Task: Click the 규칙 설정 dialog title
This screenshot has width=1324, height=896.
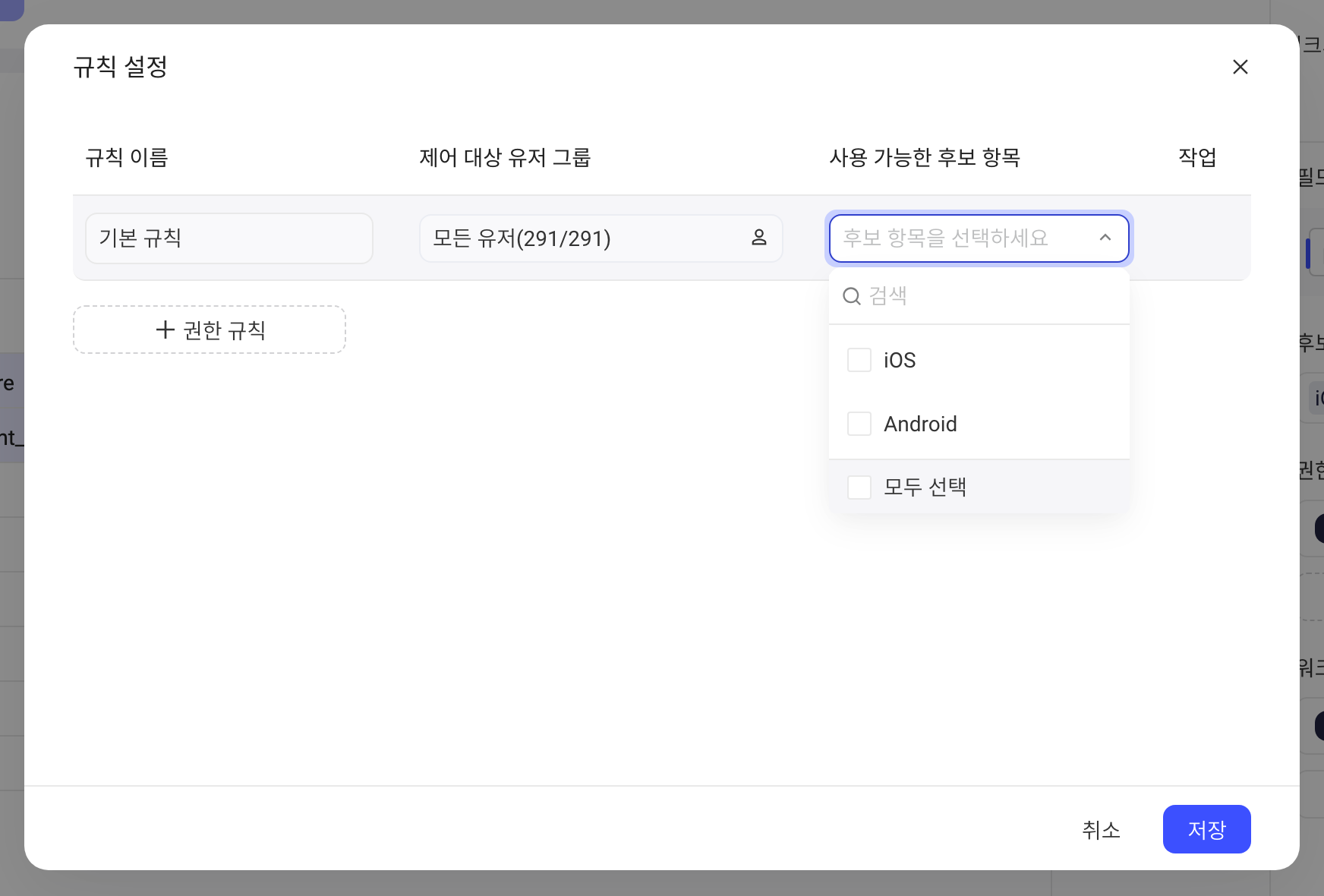Action: [x=120, y=67]
